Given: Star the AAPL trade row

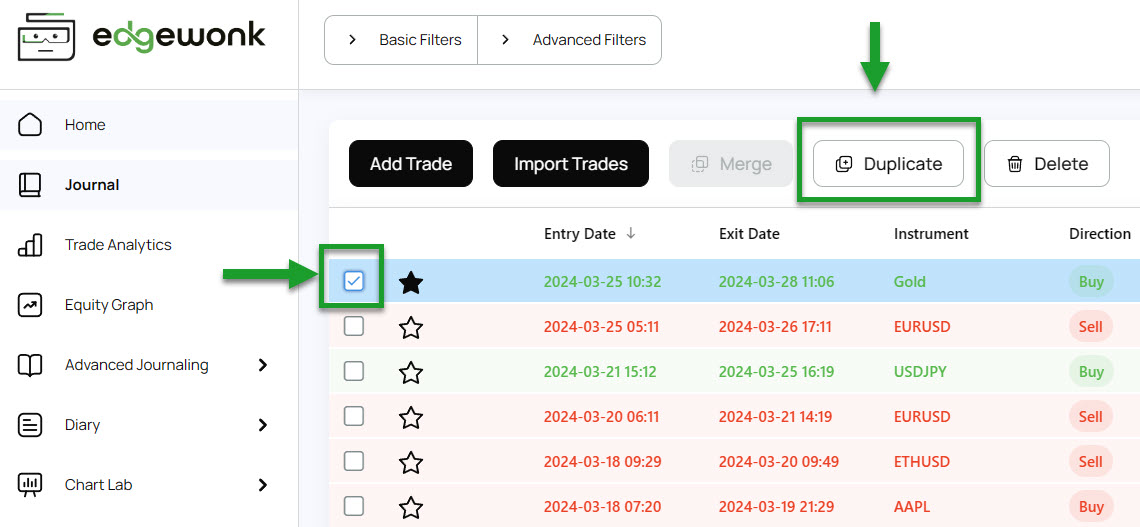Looking at the screenshot, I should 411,507.
